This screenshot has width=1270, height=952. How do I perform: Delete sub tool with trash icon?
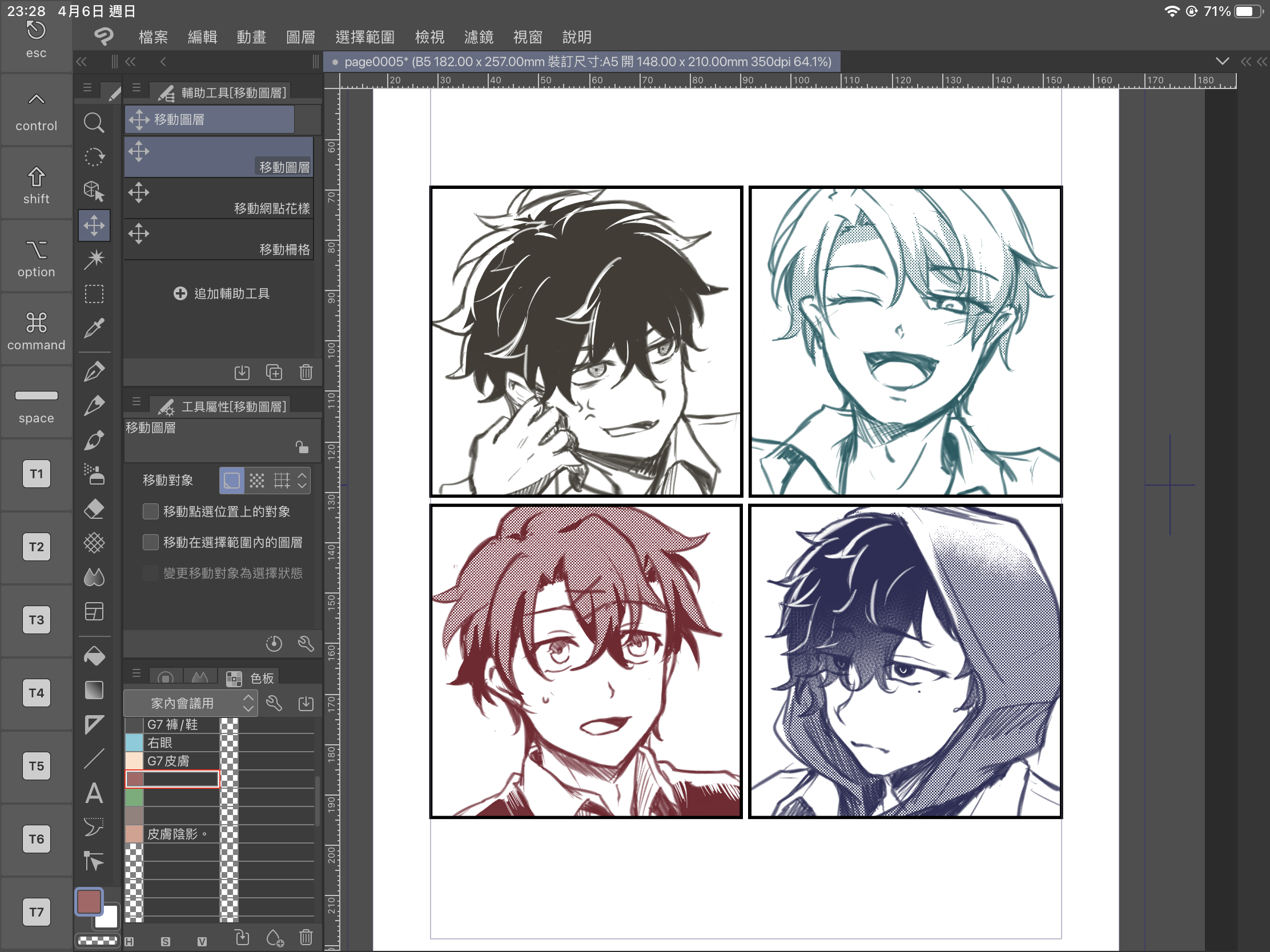click(306, 373)
